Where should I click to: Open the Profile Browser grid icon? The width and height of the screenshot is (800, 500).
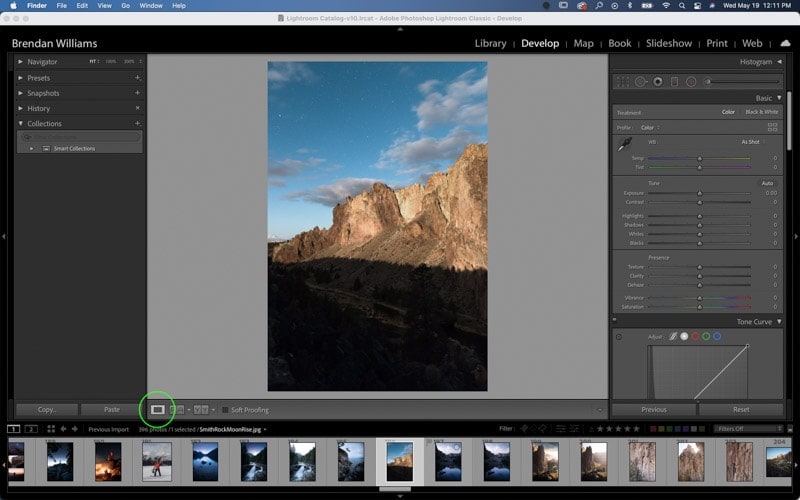[772, 127]
